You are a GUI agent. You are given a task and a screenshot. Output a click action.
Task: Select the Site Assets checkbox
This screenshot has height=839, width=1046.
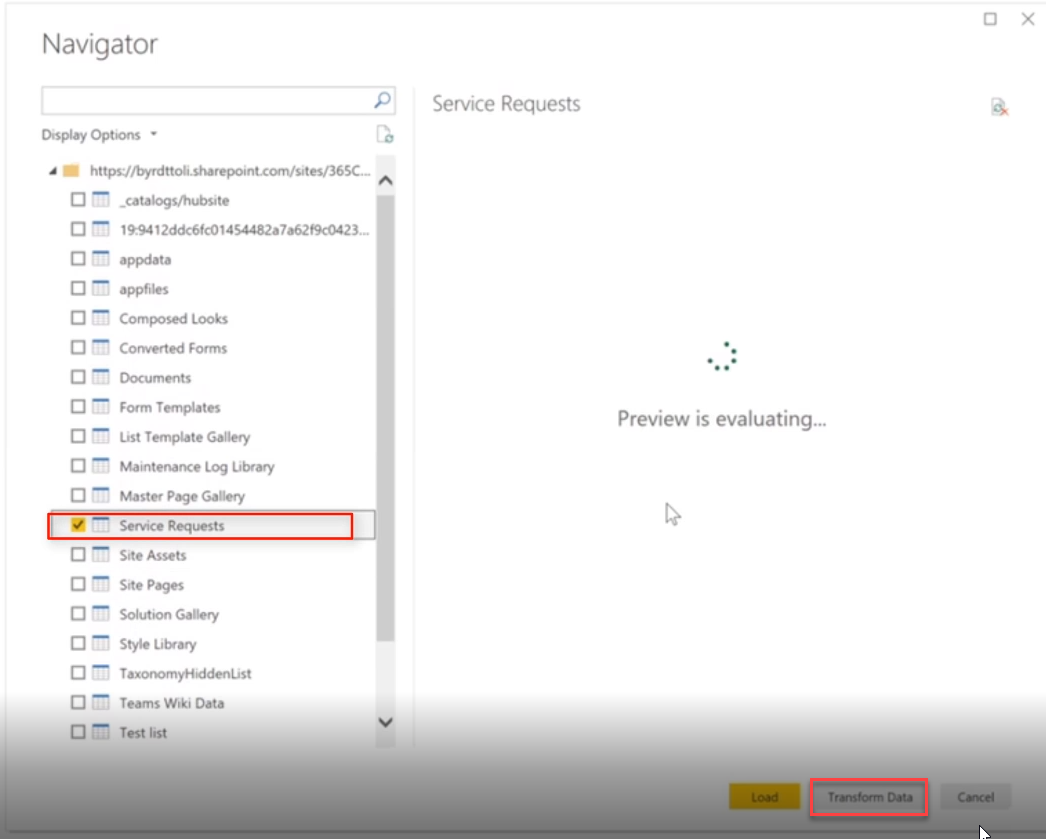[78, 554]
